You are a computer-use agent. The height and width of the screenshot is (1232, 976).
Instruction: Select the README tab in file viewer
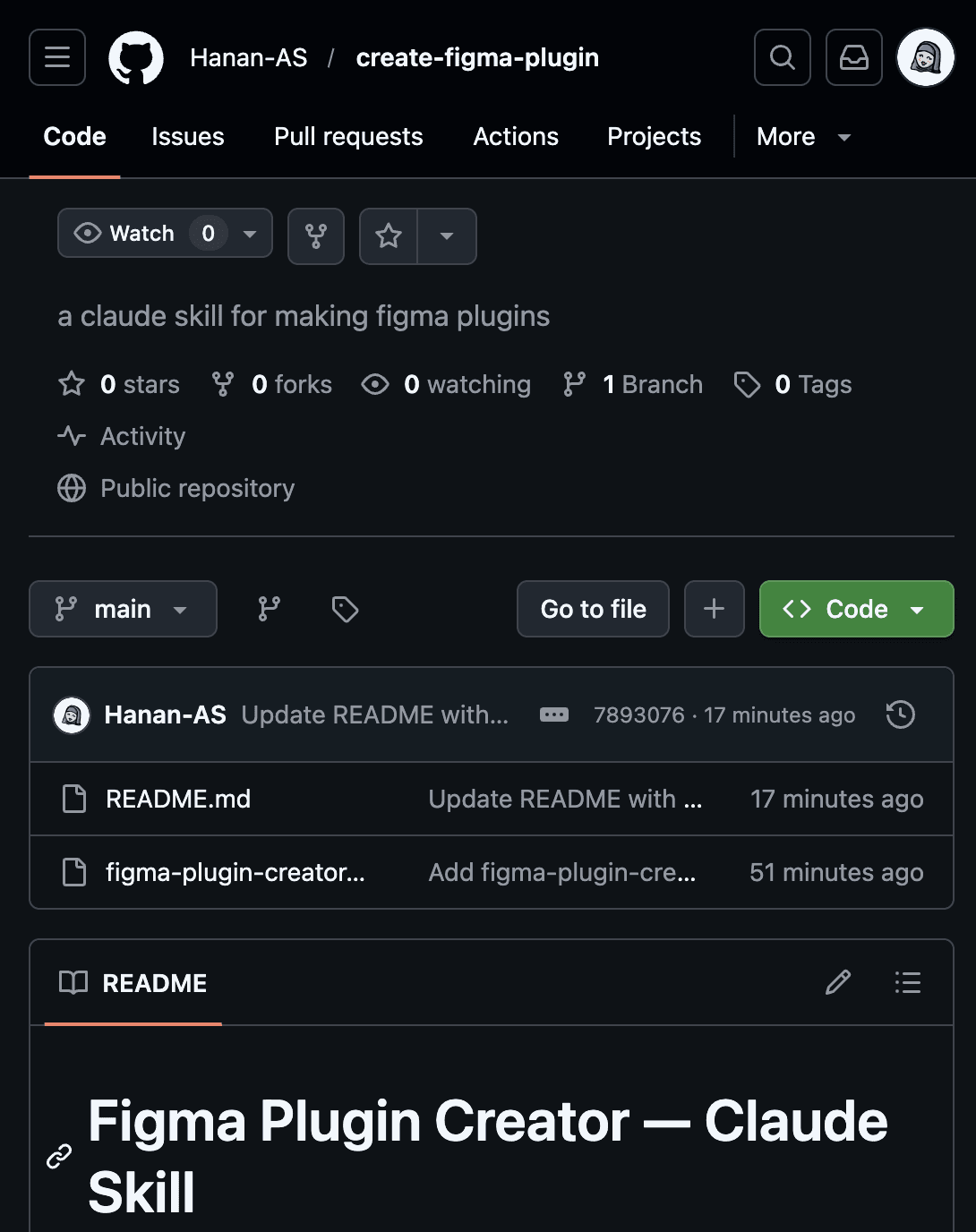pyautogui.click(x=133, y=983)
